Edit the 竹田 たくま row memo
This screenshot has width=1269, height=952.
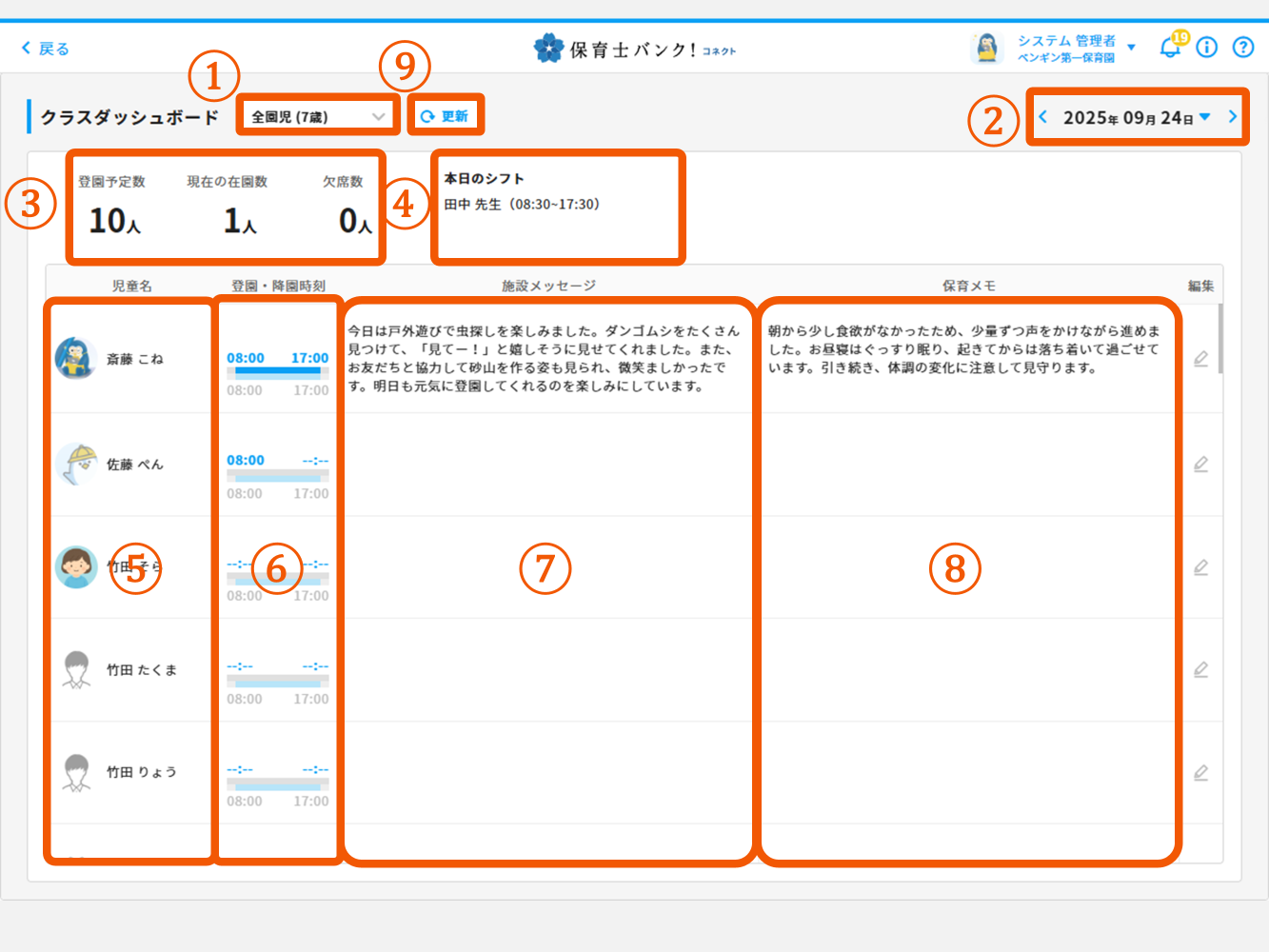[1200, 670]
